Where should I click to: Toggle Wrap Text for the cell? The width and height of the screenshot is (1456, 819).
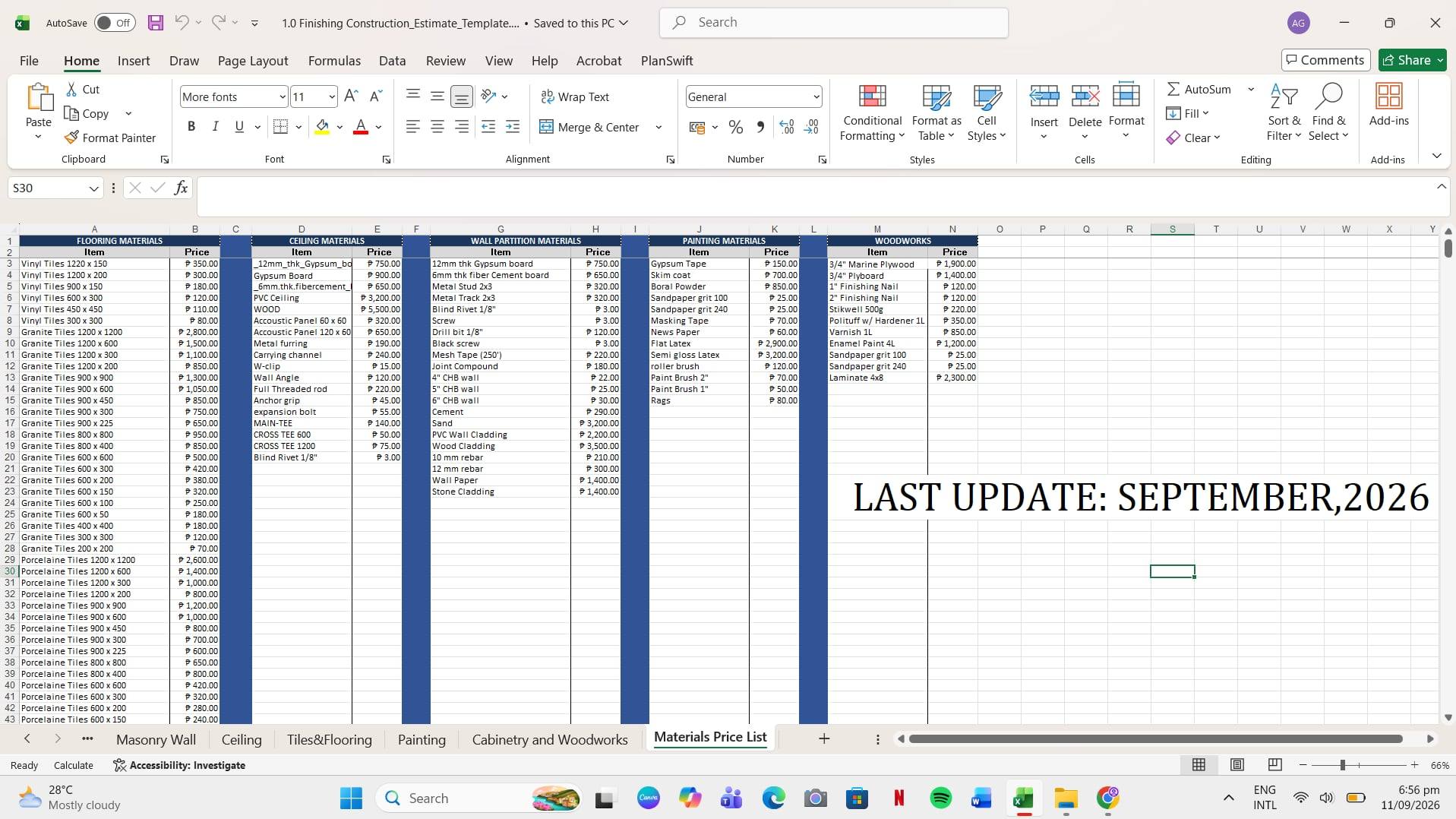coord(574,96)
